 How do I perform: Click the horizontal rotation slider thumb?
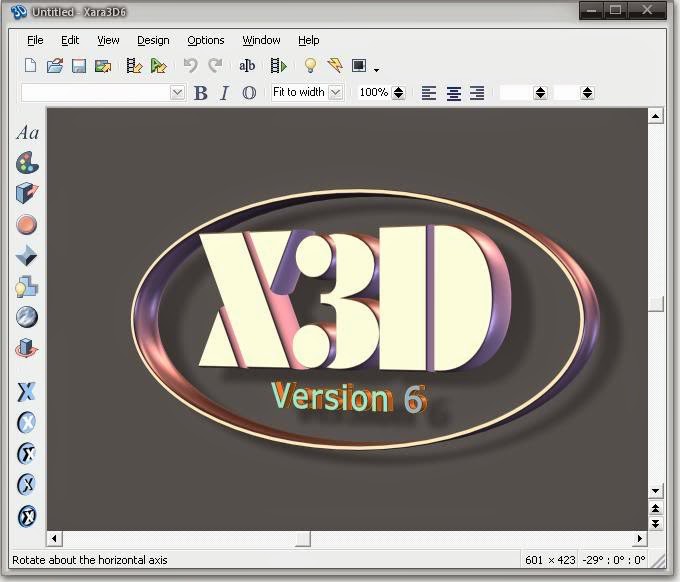pos(303,539)
